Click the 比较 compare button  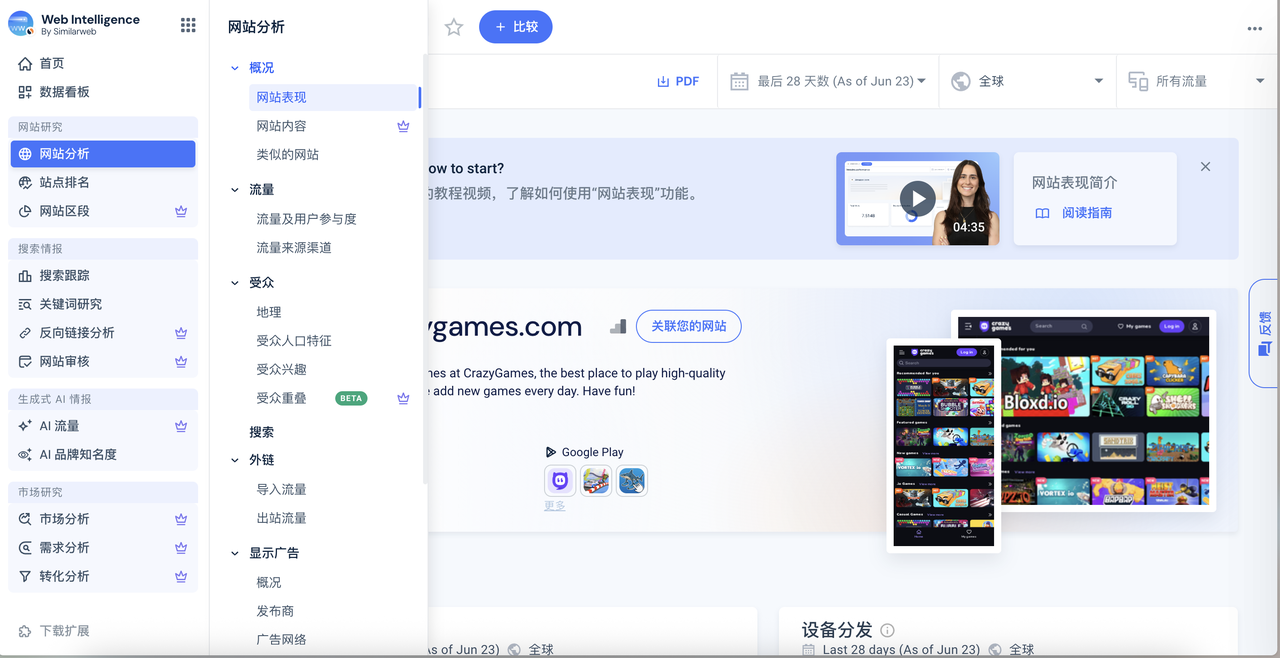tap(515, 27)
